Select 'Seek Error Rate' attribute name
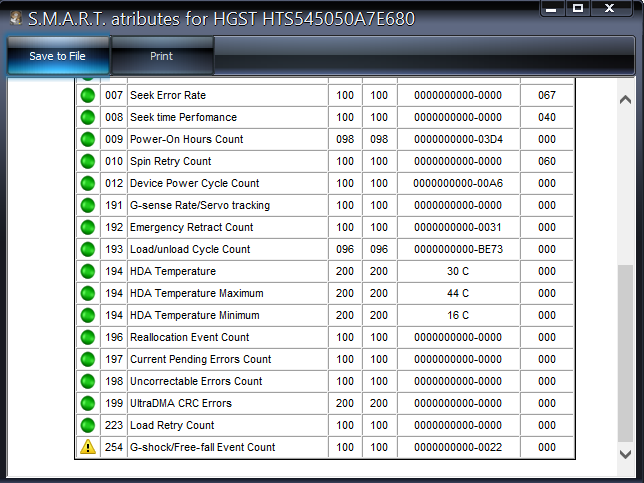Viewport: 644px width, 483px height. tap(168, 95)
